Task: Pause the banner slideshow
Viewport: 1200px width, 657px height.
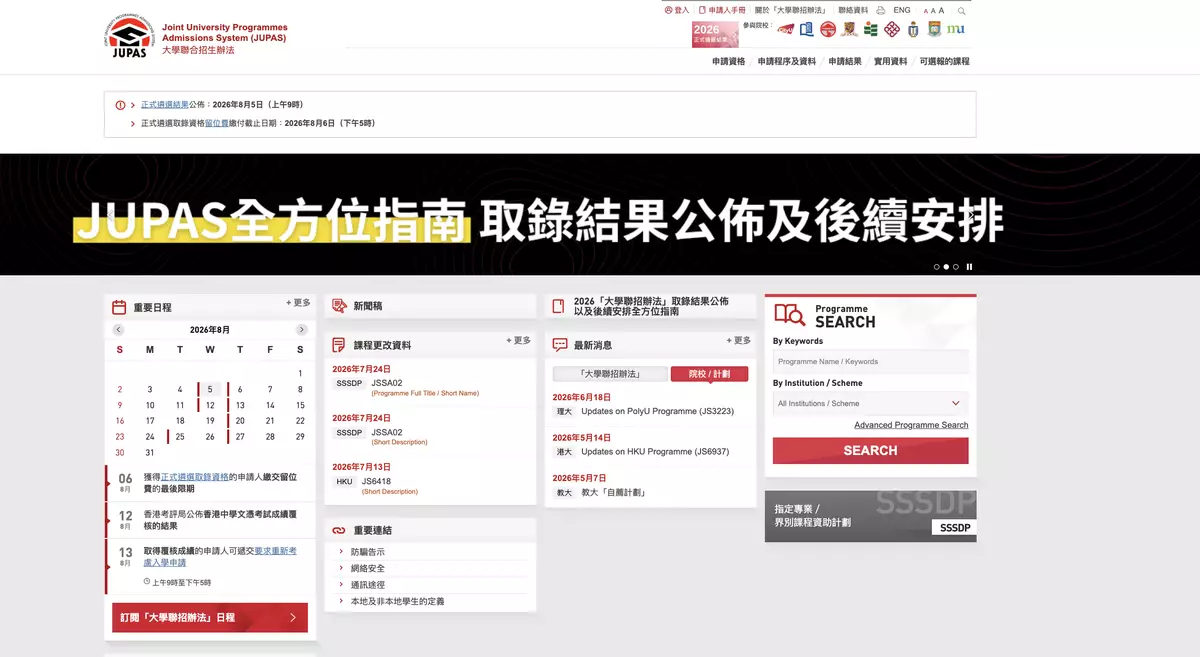Action: (x=969, y=267)
